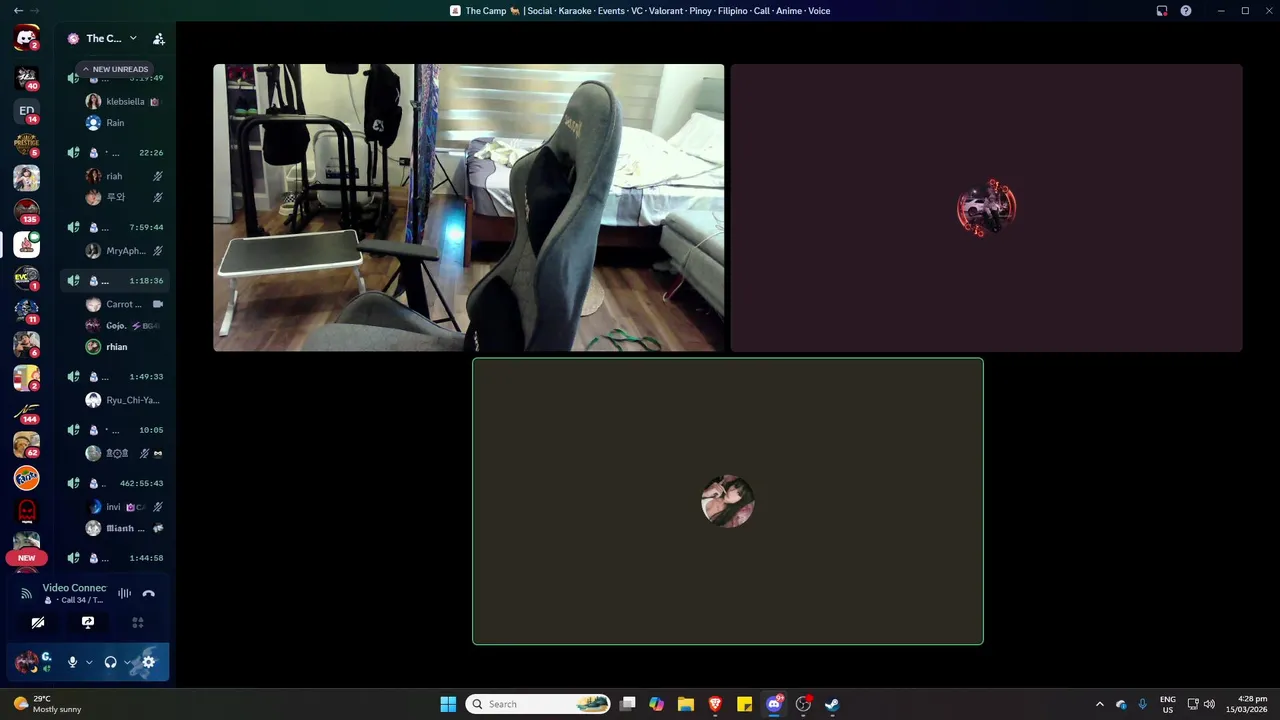Go back with title bar arrow
Image resolution: width=1280 pixels, height=720 pixels.
pyautogui.click(x=18, y=10)
